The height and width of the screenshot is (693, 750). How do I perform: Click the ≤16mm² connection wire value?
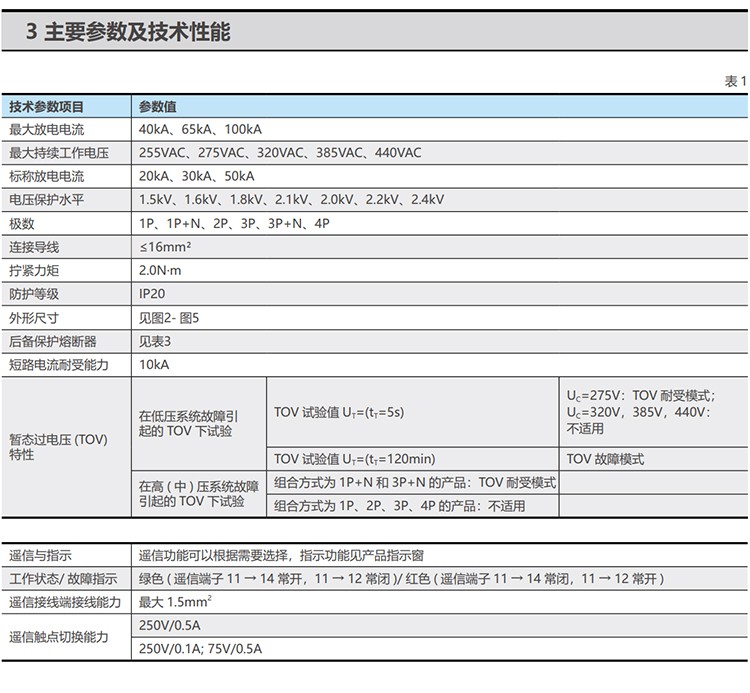[x=165, y=247]
